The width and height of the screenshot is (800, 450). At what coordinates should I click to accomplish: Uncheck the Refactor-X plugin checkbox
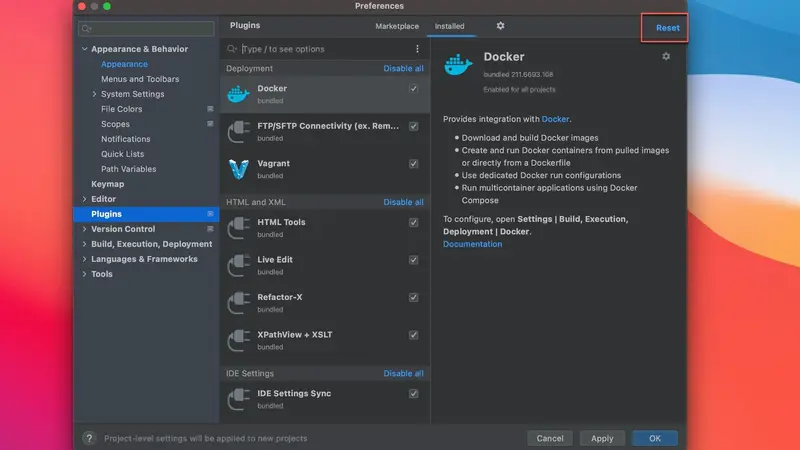pyautogui.click(x=413, y=297)
